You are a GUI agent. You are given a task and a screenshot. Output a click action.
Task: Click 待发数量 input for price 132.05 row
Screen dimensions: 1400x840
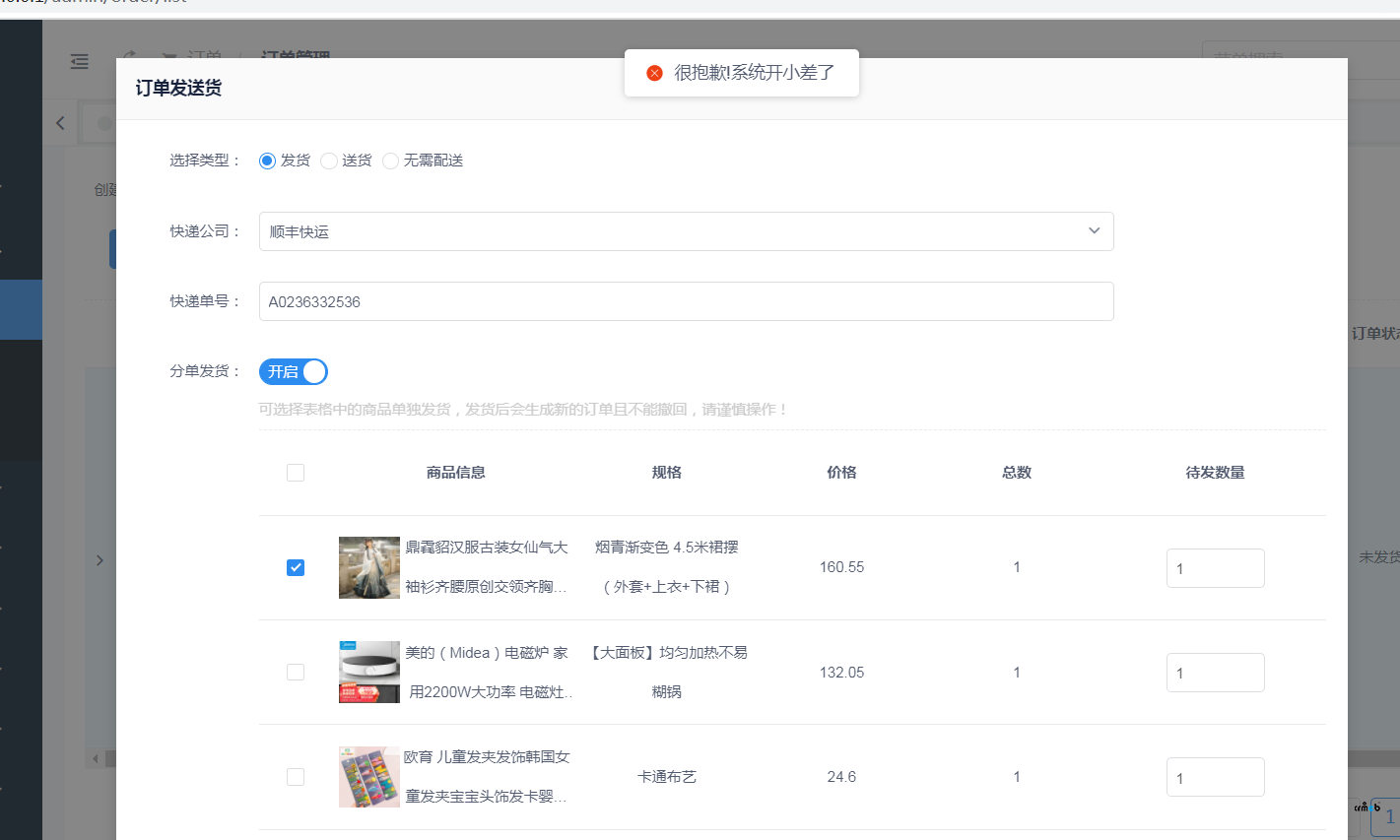pos(1215,673)
